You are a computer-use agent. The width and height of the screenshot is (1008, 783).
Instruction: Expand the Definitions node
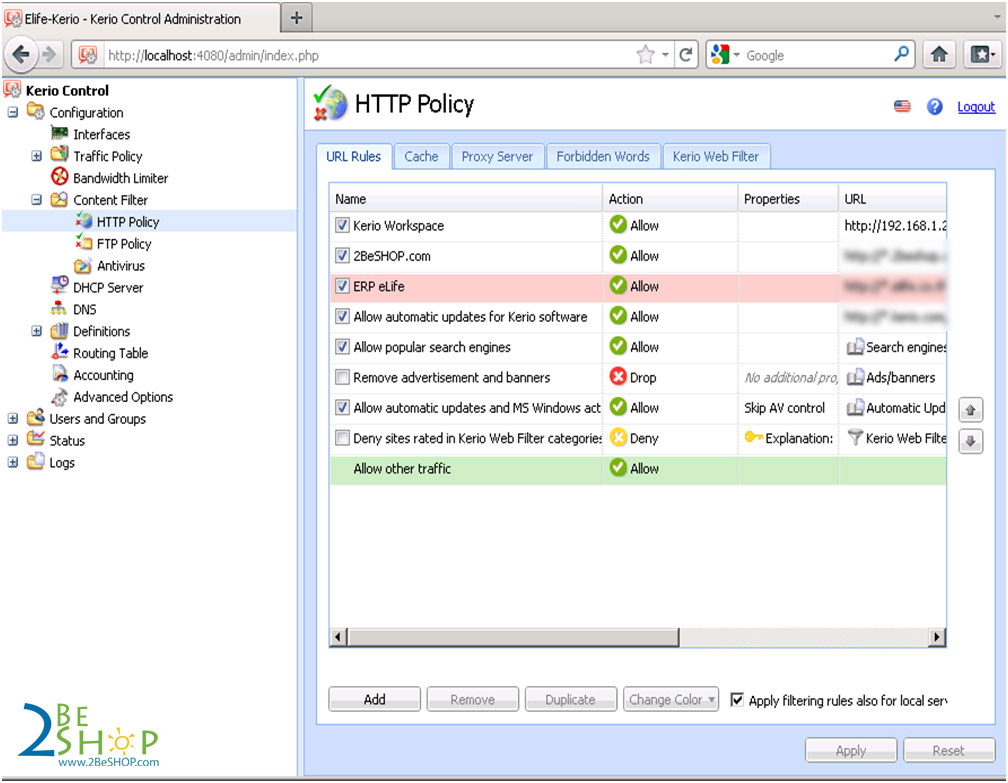pyautogui.click(x=37, y=331)
